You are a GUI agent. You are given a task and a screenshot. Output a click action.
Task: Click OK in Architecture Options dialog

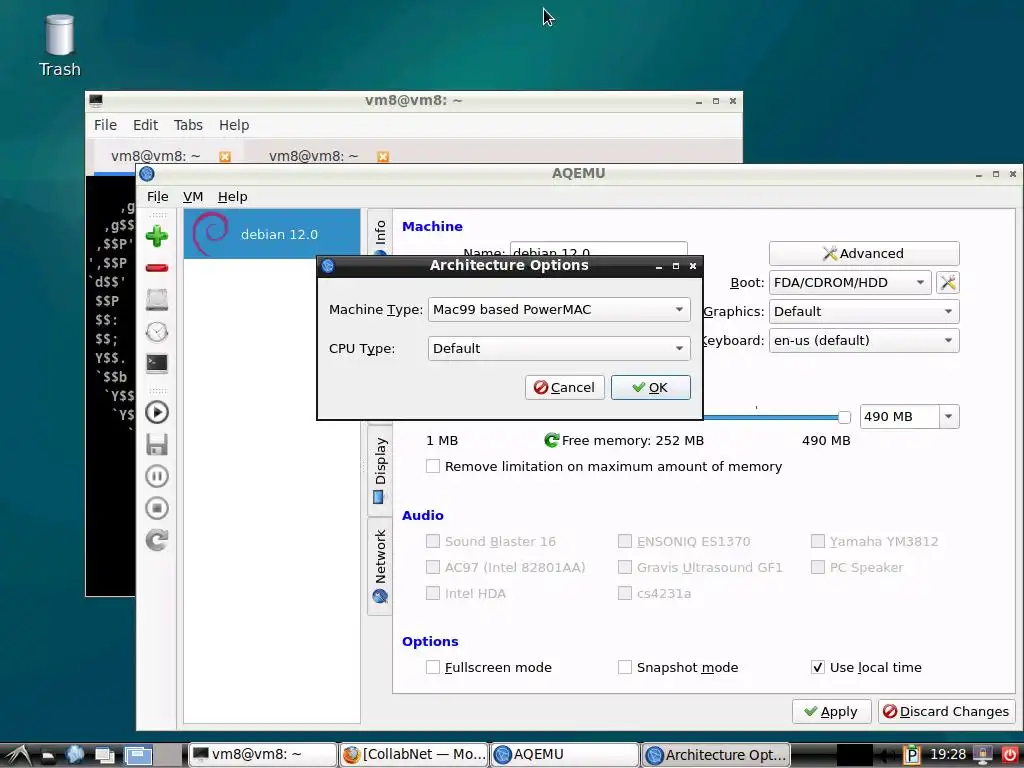tap(650, 387)
